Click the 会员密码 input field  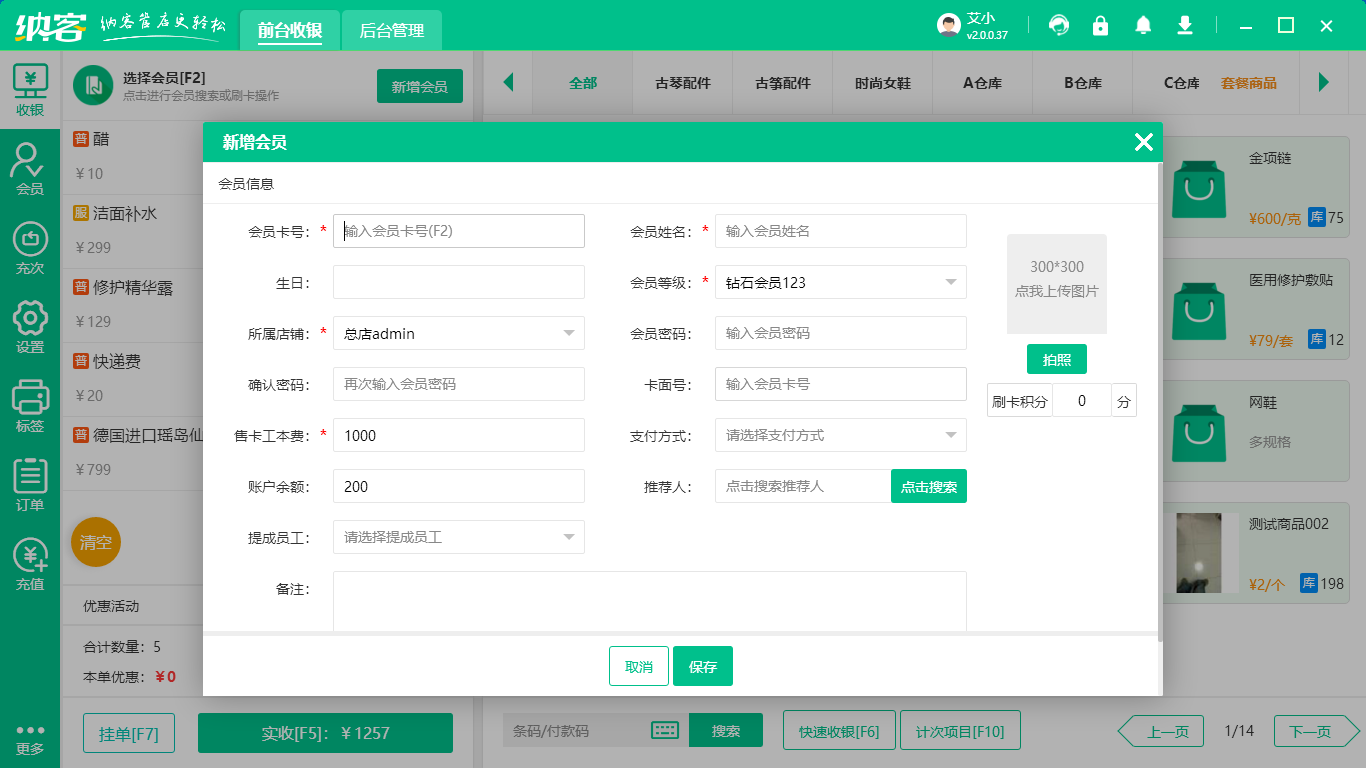coord(841,333)
